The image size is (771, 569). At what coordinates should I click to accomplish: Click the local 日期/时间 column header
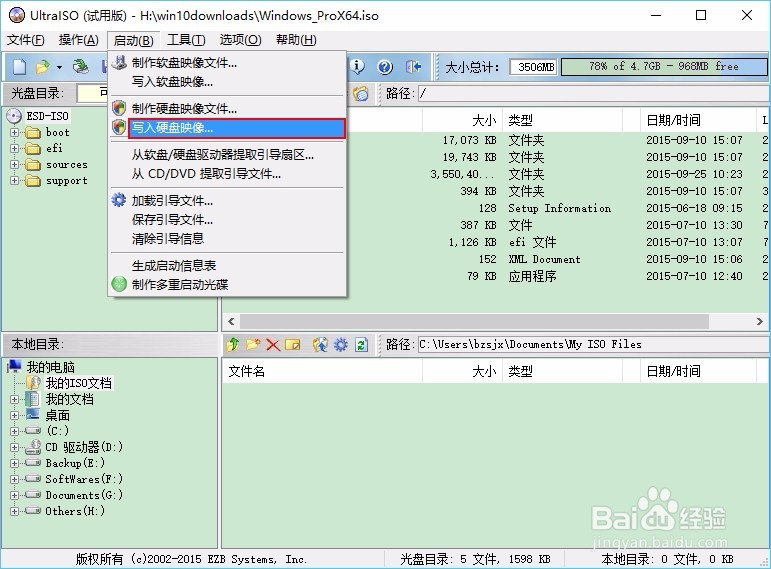tap(698, 371)
